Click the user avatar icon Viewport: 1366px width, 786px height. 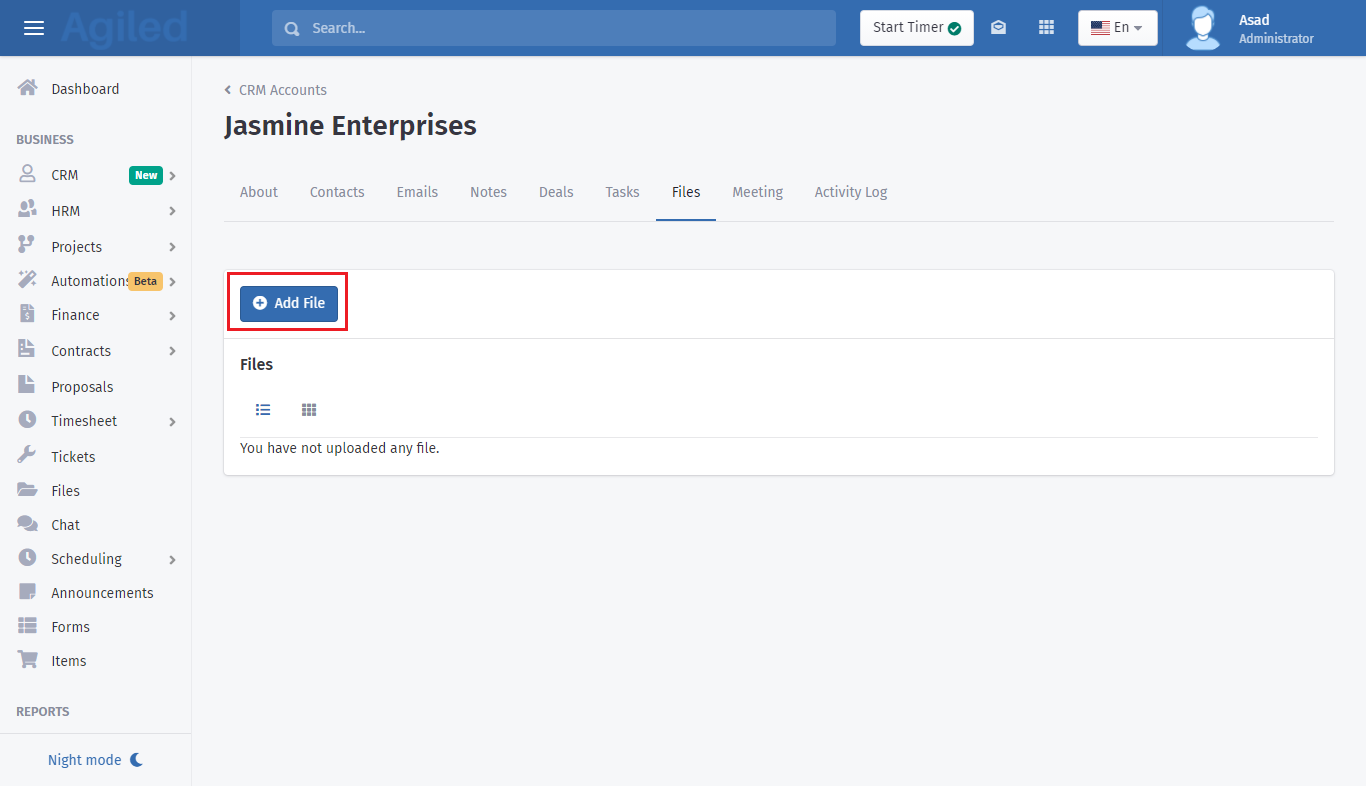click(1202, 28)
